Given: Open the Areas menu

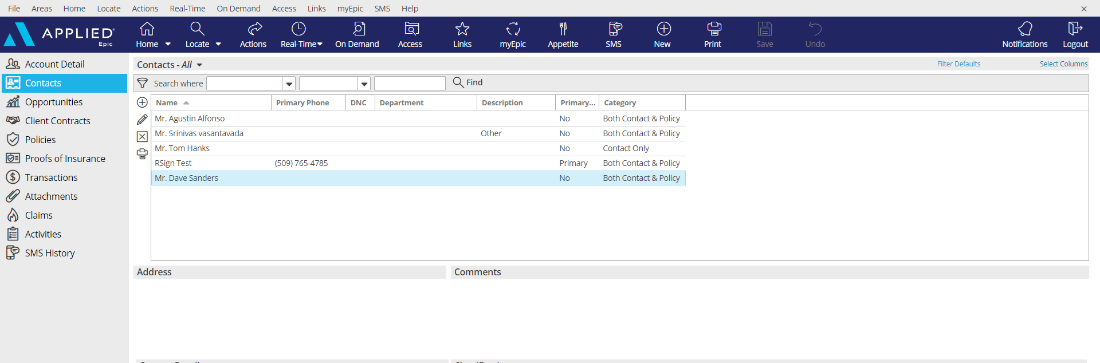Looking at the screenshot, I should 41,8.
